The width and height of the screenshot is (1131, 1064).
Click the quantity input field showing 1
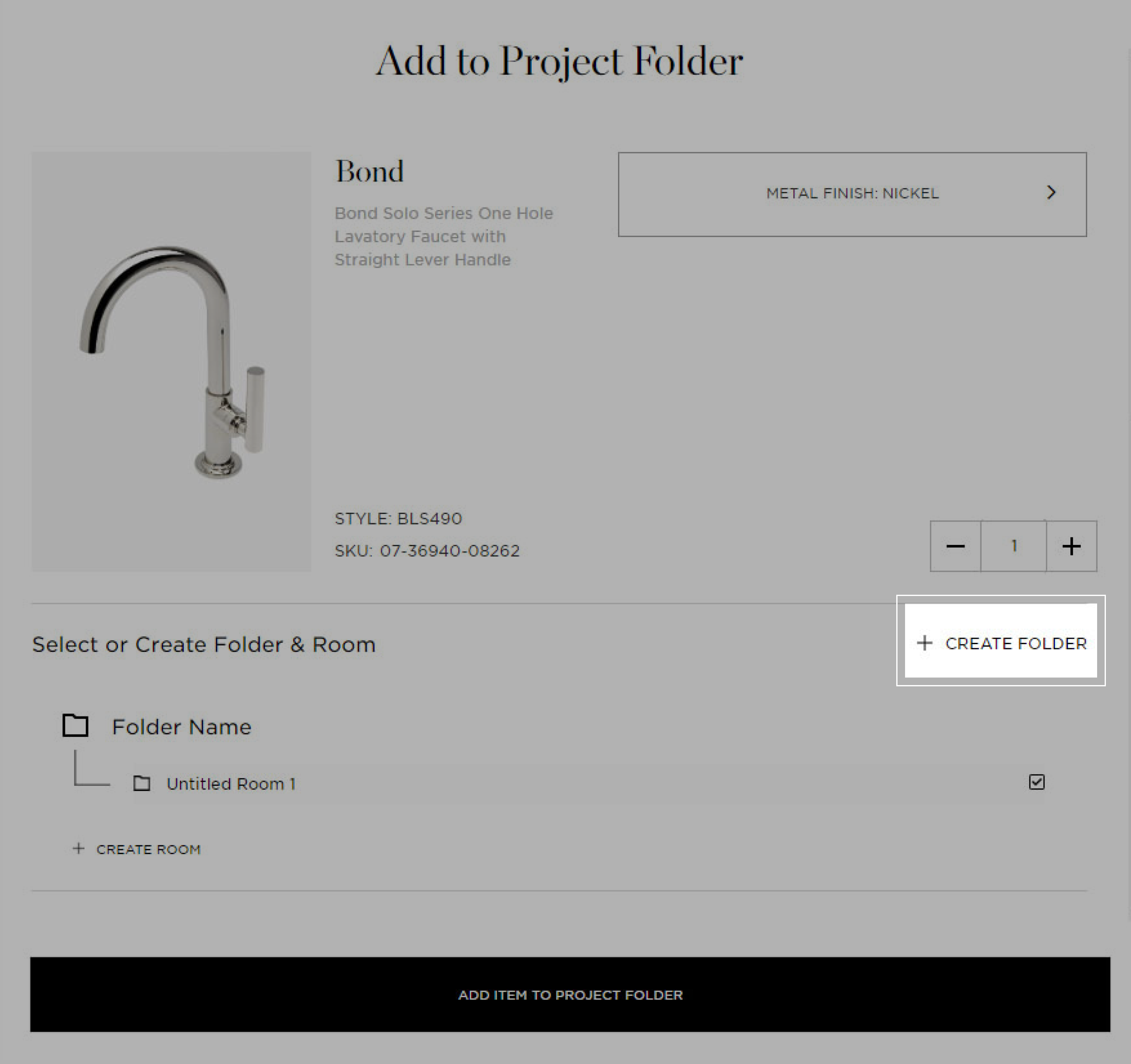[x=1014, y=546]
